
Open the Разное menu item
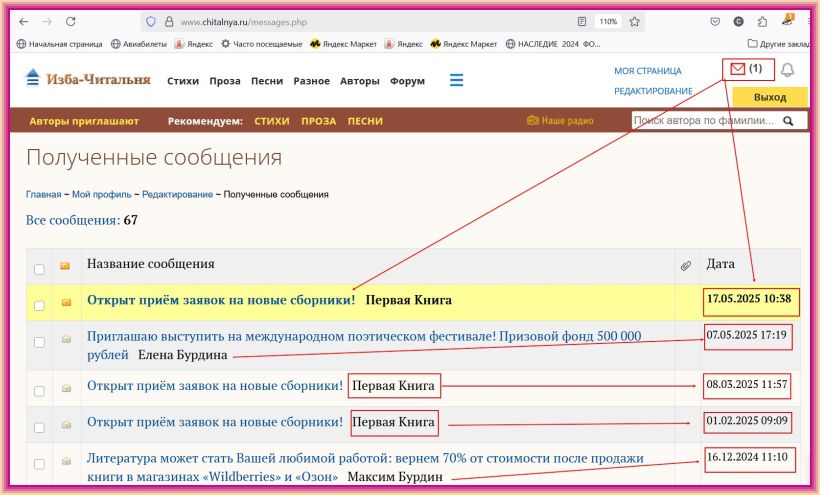pyautogui.click(x=311, y=81)
